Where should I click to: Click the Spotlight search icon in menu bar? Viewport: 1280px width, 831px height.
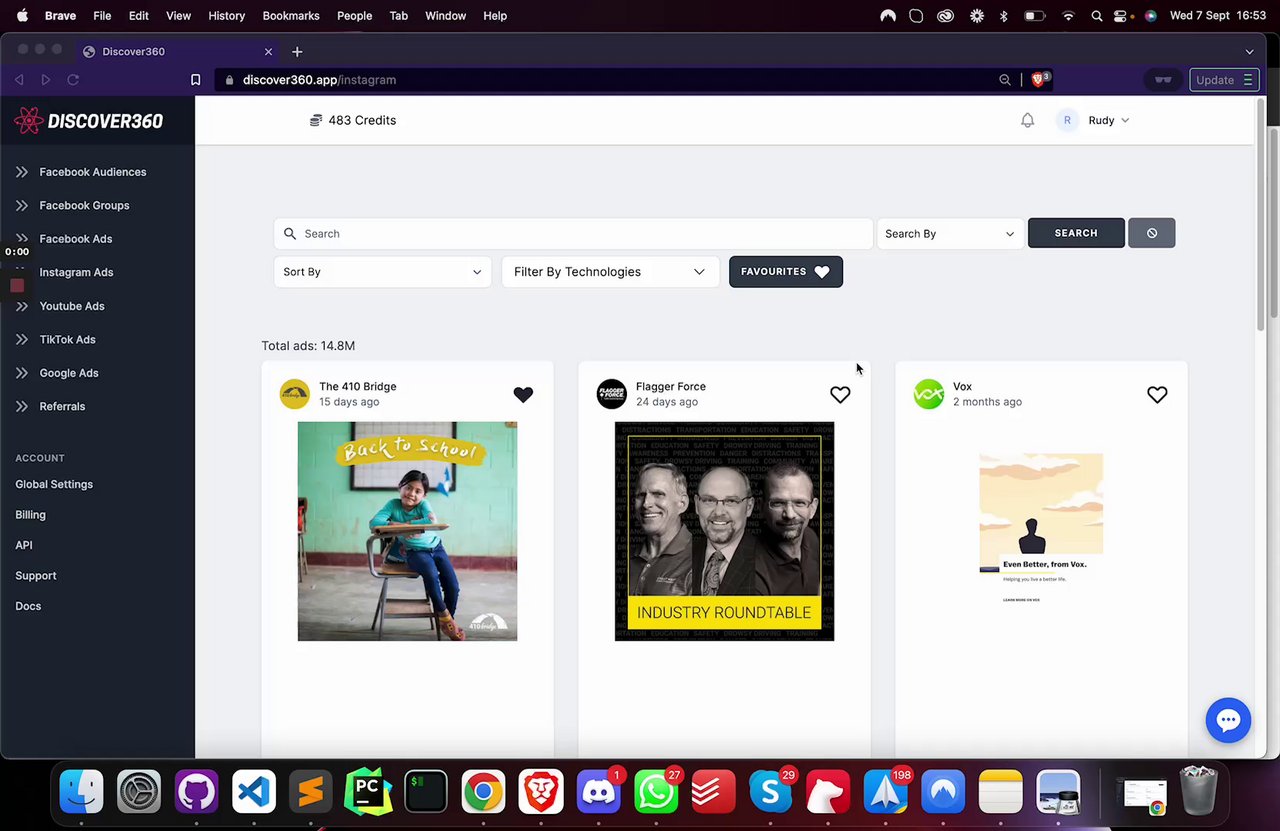(1097, 16)
